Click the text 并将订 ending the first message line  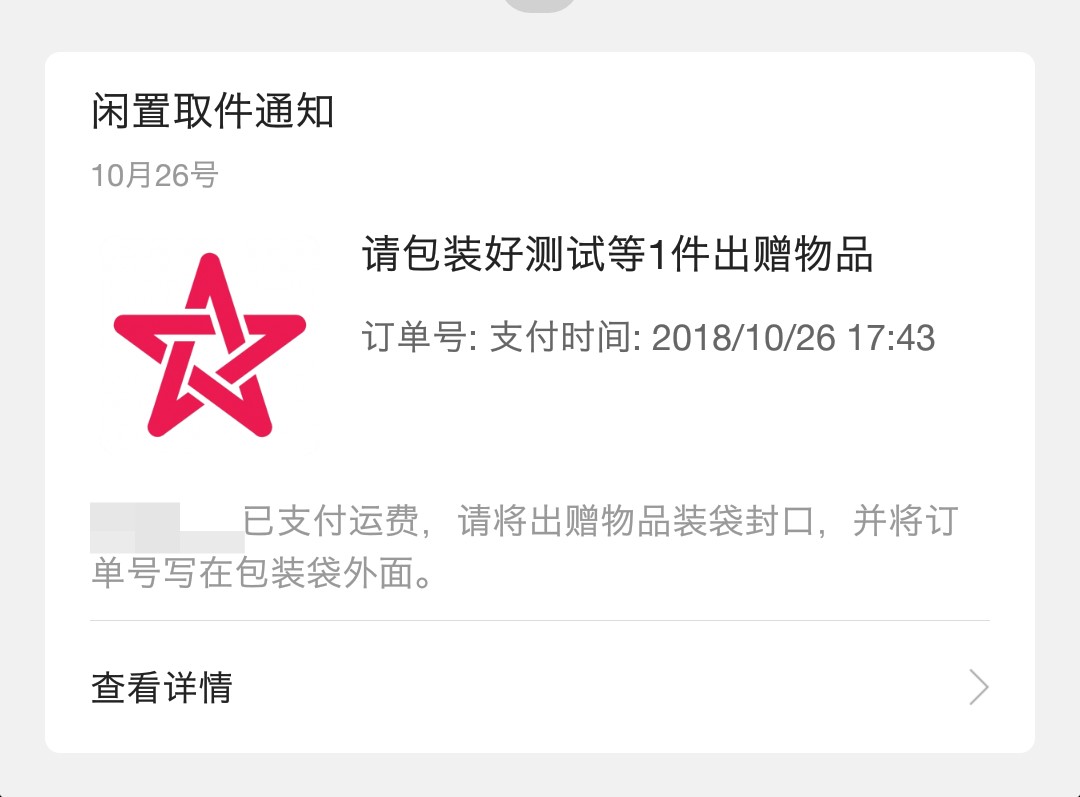[905, 521]
